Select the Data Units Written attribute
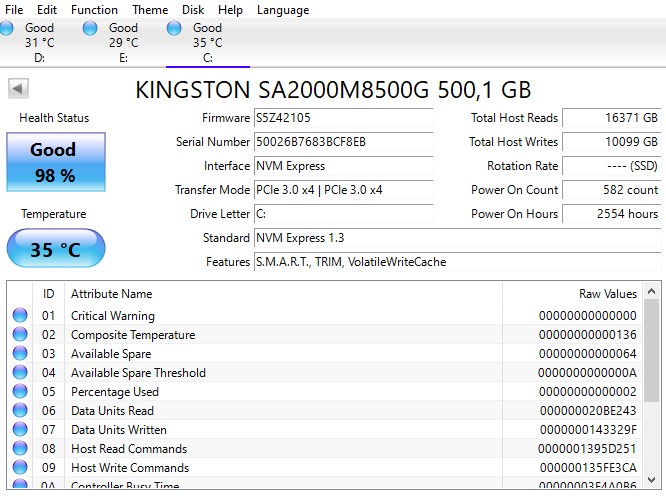Screen dimensions: 666x498 (x=119, y=430)
